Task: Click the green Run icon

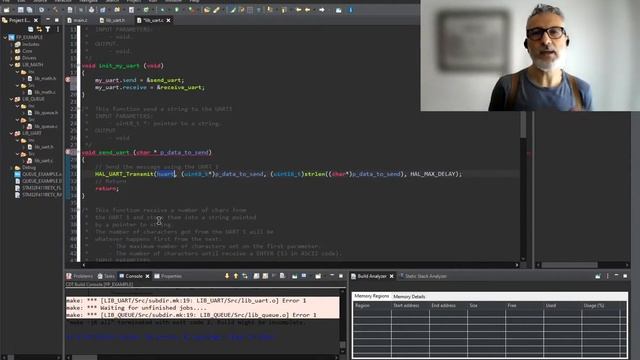Action: 177,10
